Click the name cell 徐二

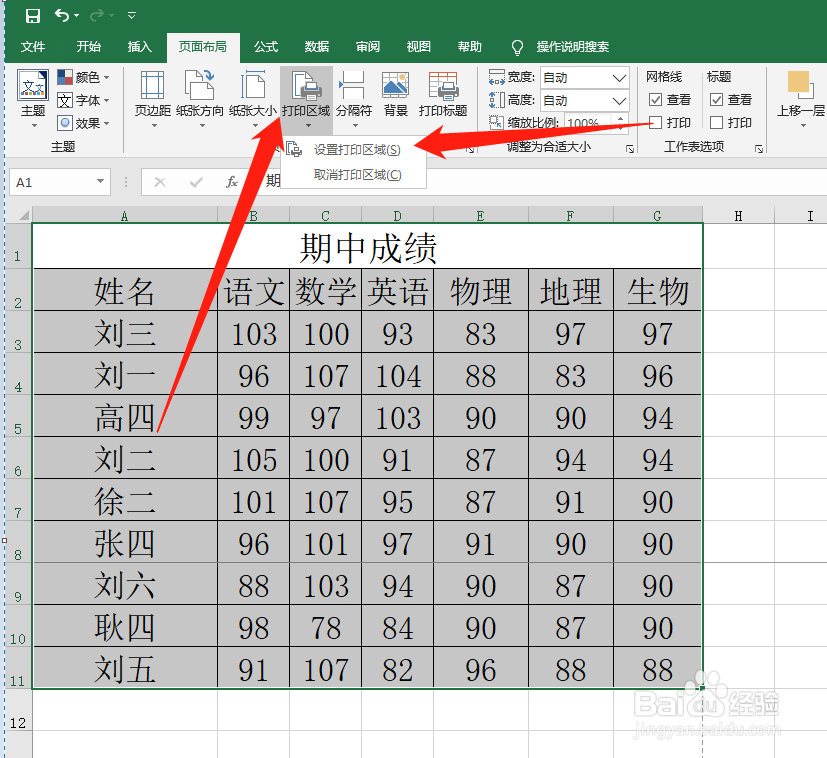tap(125, 501)
